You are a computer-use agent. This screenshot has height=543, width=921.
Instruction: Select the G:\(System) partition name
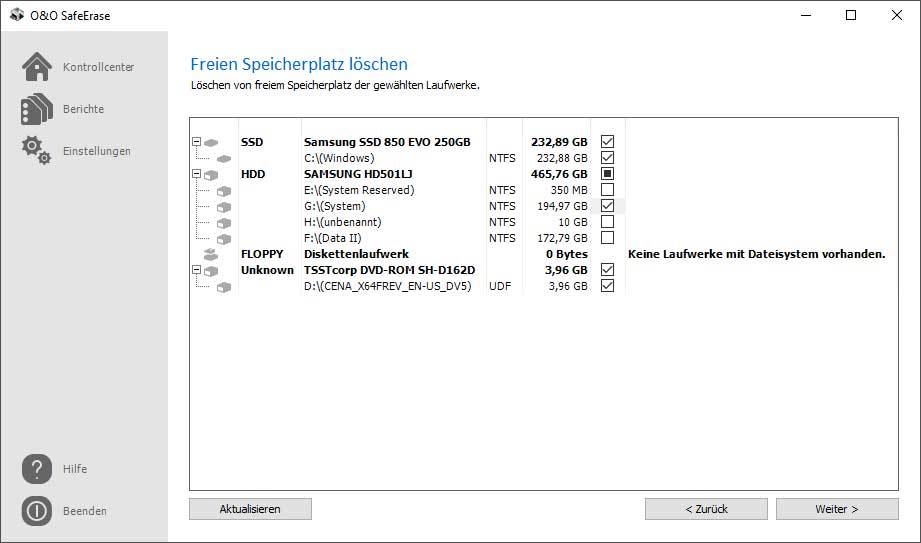pyautogui.click(x=334, y=206)
